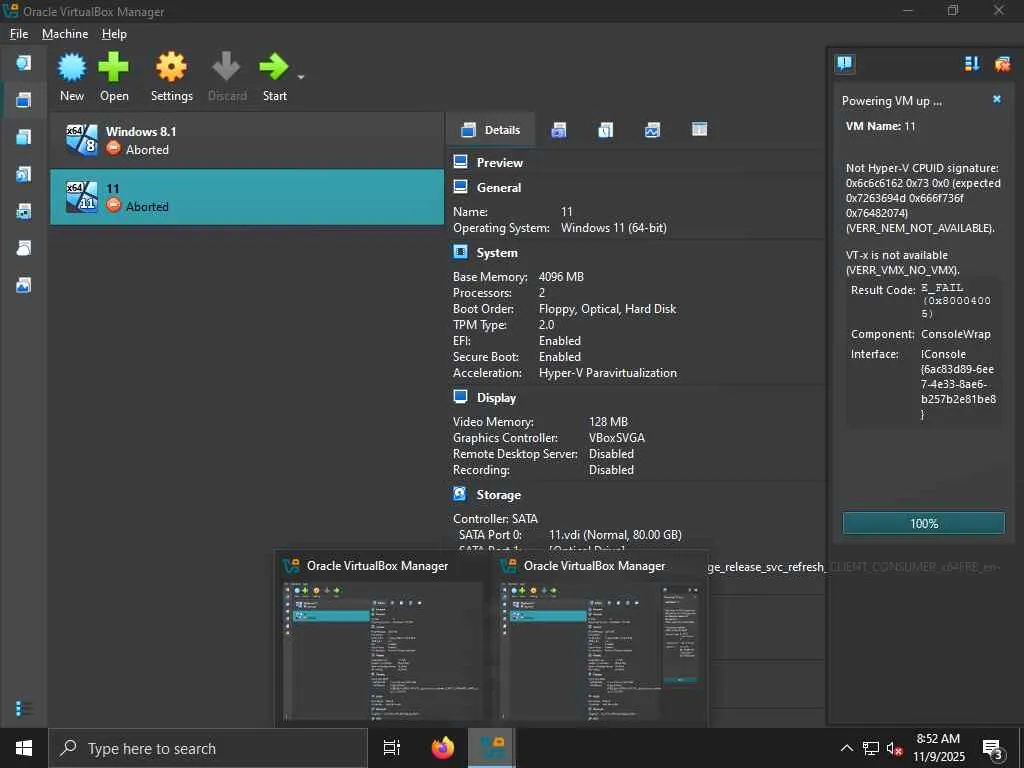Viewport: 1024px width, 768px height.
Task: Open the Extensions tool in left sidebar
Action: click(24, 137)
